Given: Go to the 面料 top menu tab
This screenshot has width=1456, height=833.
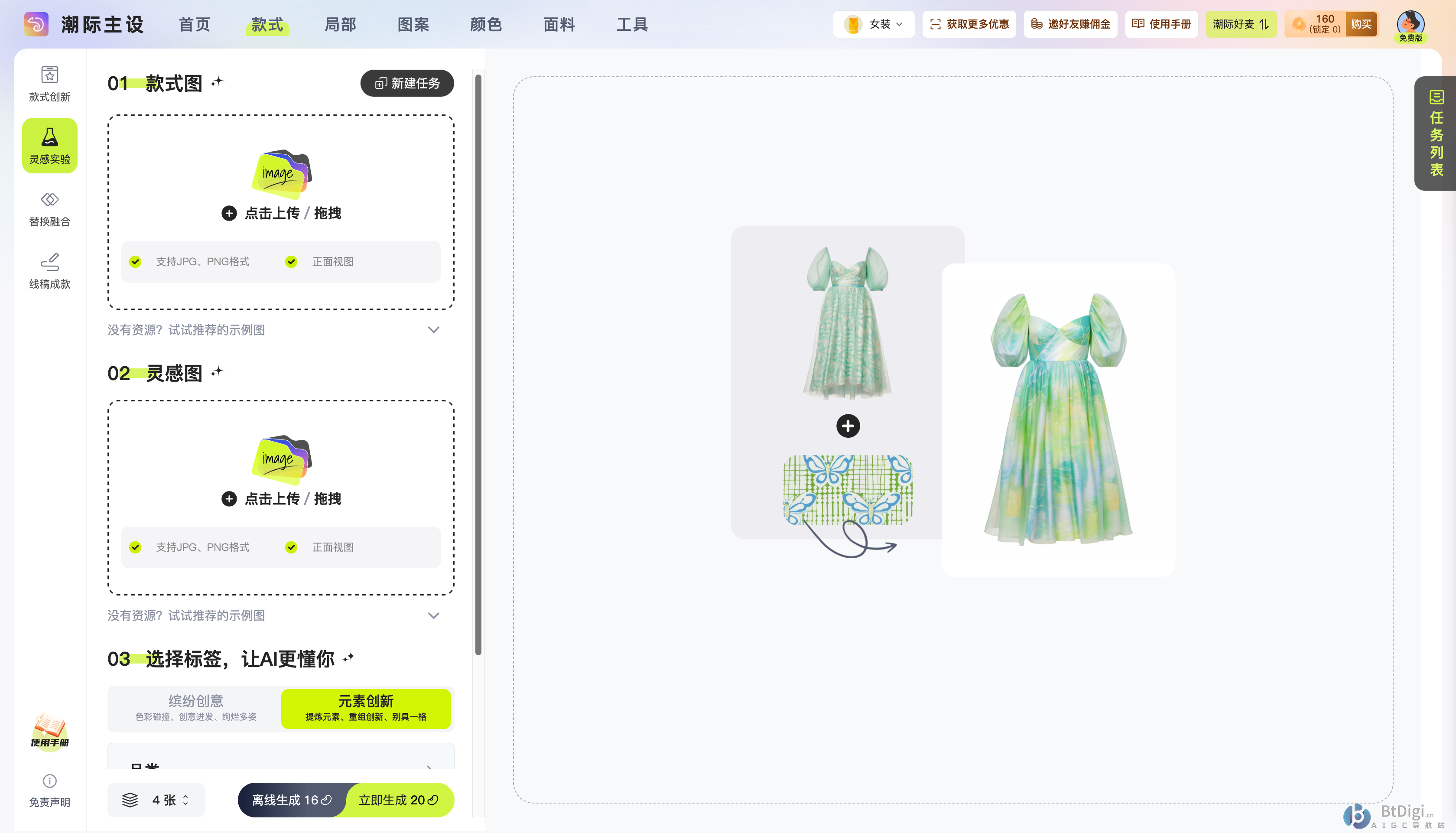Looking at the screenshot, I should pyautogui.click(x=559, y=25).
